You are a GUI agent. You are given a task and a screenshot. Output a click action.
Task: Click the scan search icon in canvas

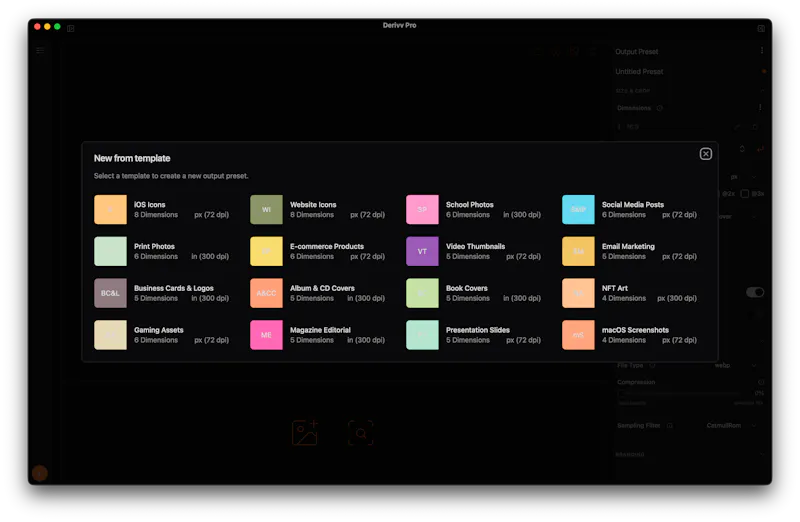click(361, 433)
